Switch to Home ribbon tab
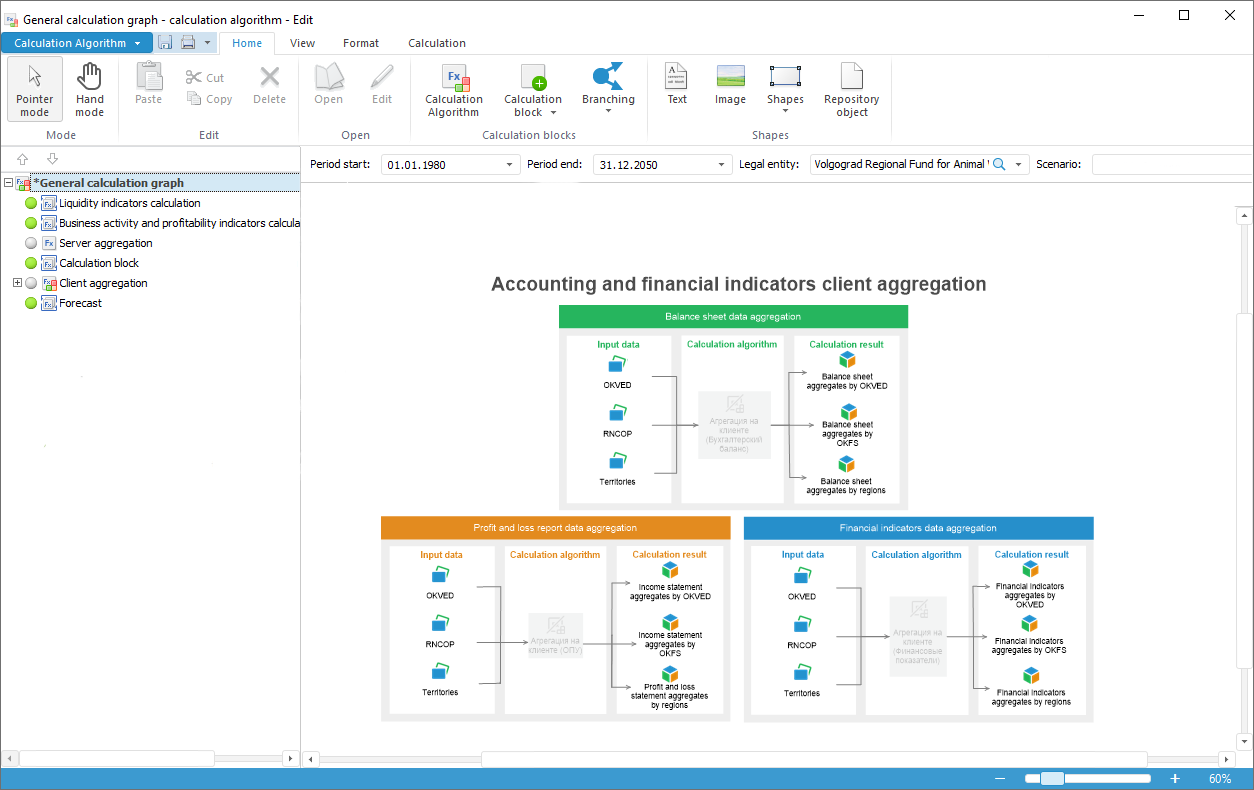Viewport: 1254px width, 790px height. coord(247,43)
